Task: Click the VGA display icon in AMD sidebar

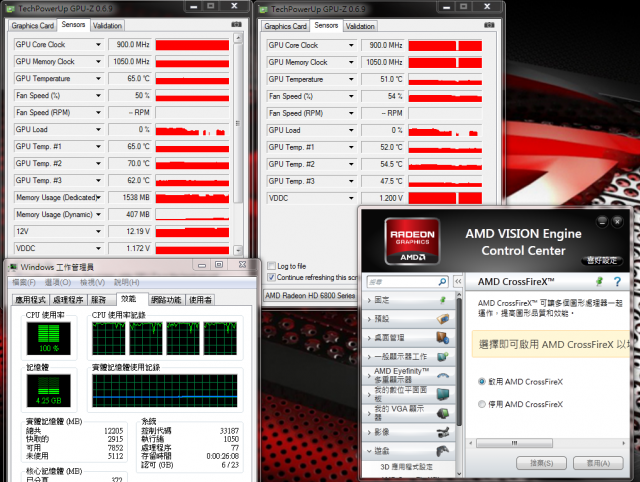Action: coord(443,413)
